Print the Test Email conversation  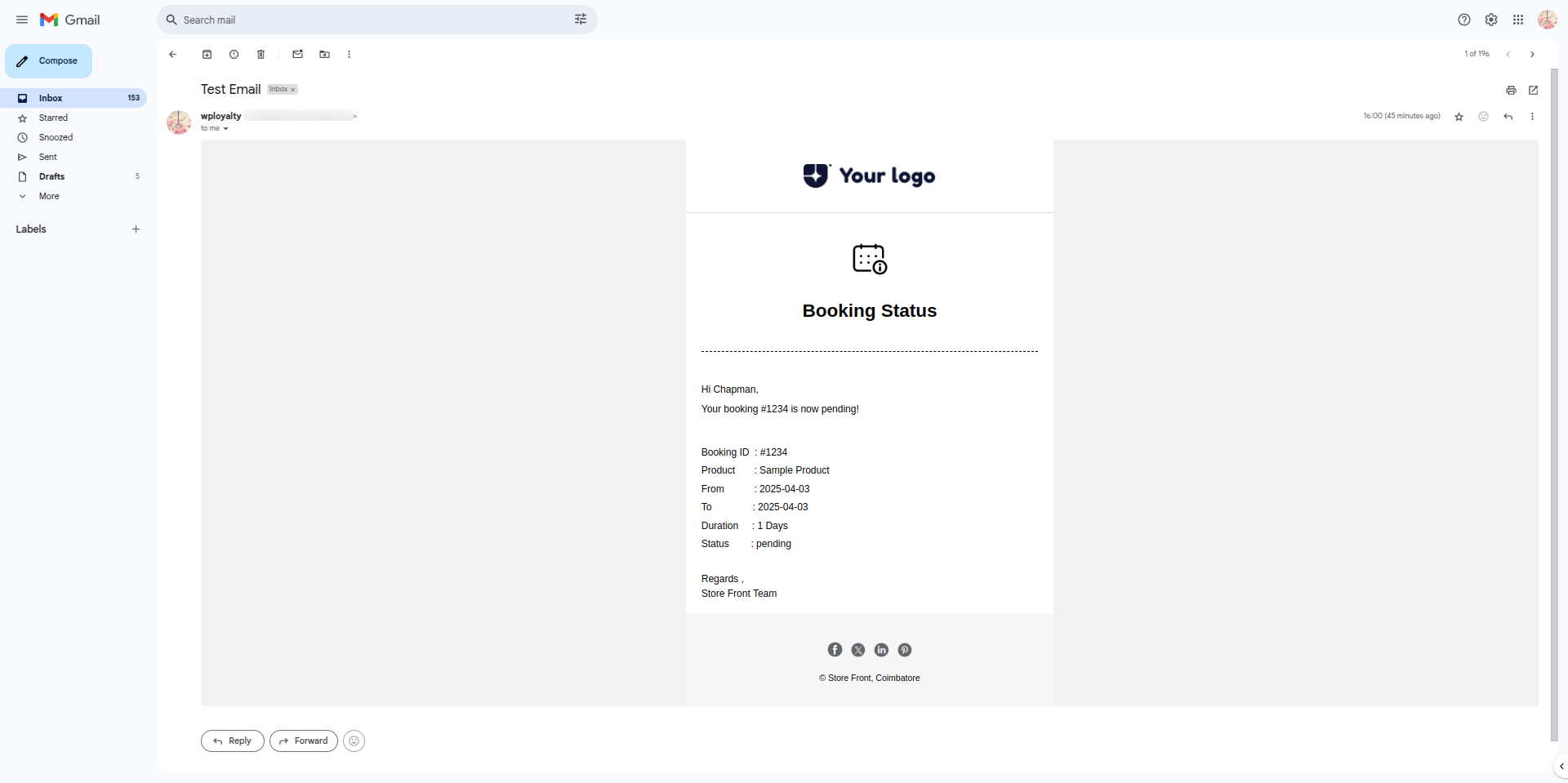tap(1511, 91)
